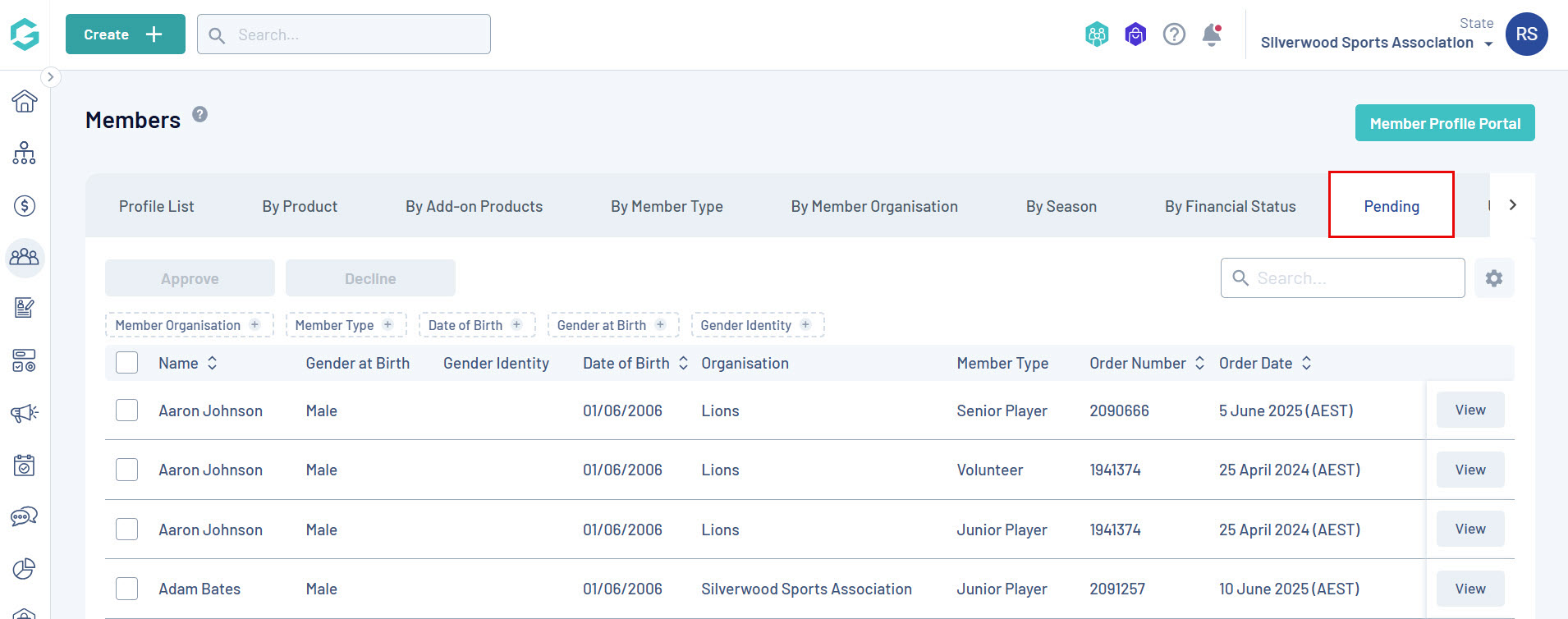Open the help question mark in header
Viewport: 1568px width, 619px height.
pos(1174,34)
